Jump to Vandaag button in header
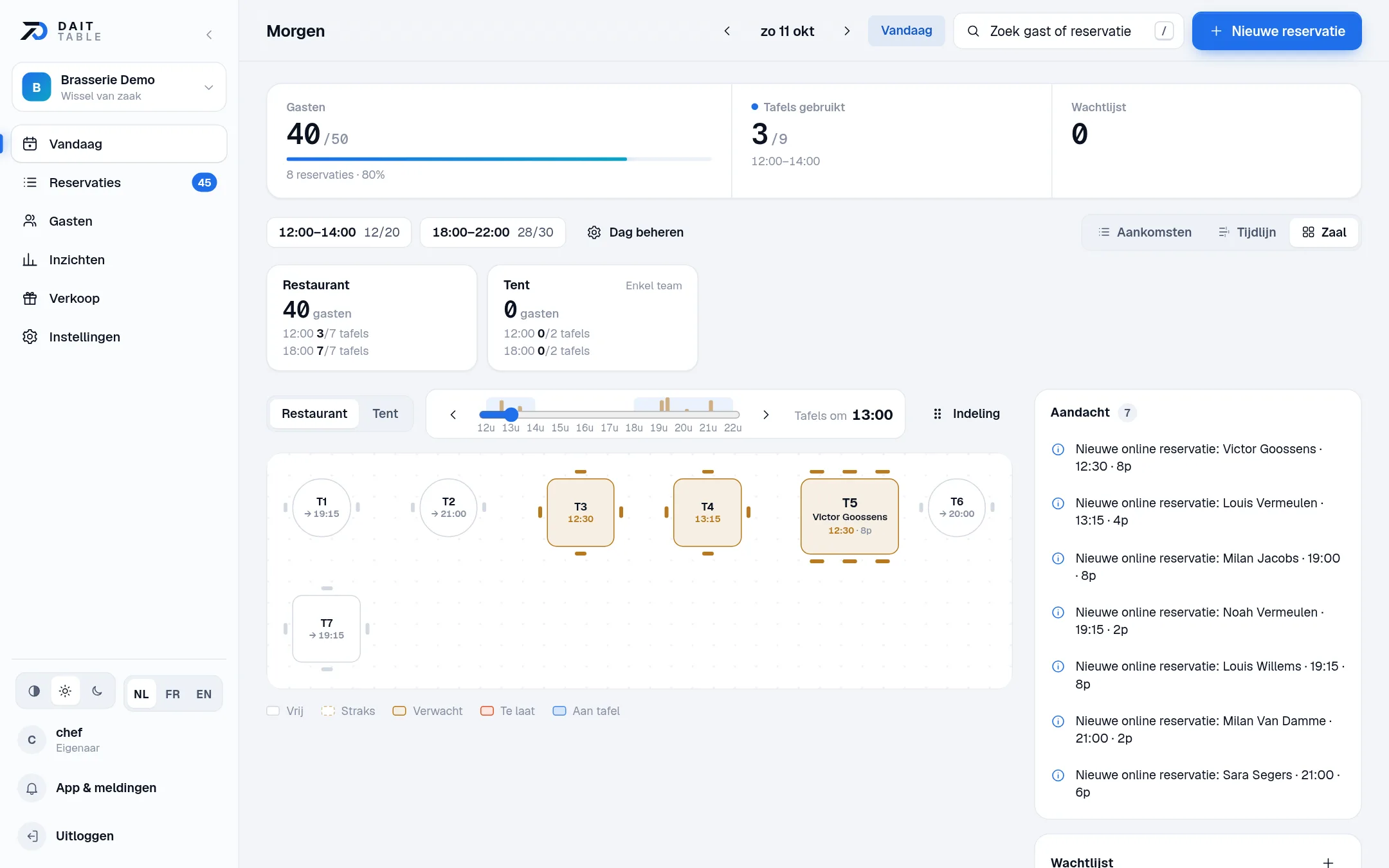 [907, 30]
